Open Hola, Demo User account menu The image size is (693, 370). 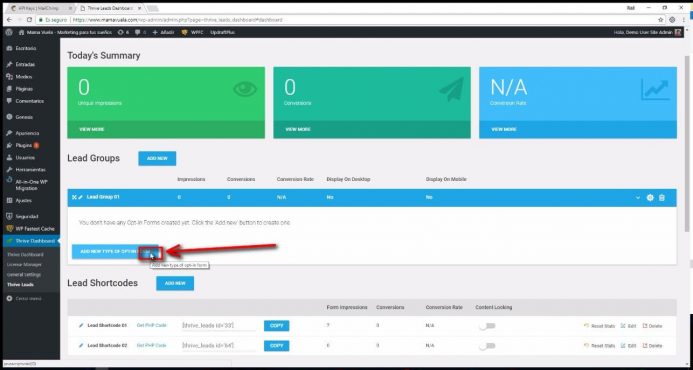pyautogui.click(x=648, y=32)
